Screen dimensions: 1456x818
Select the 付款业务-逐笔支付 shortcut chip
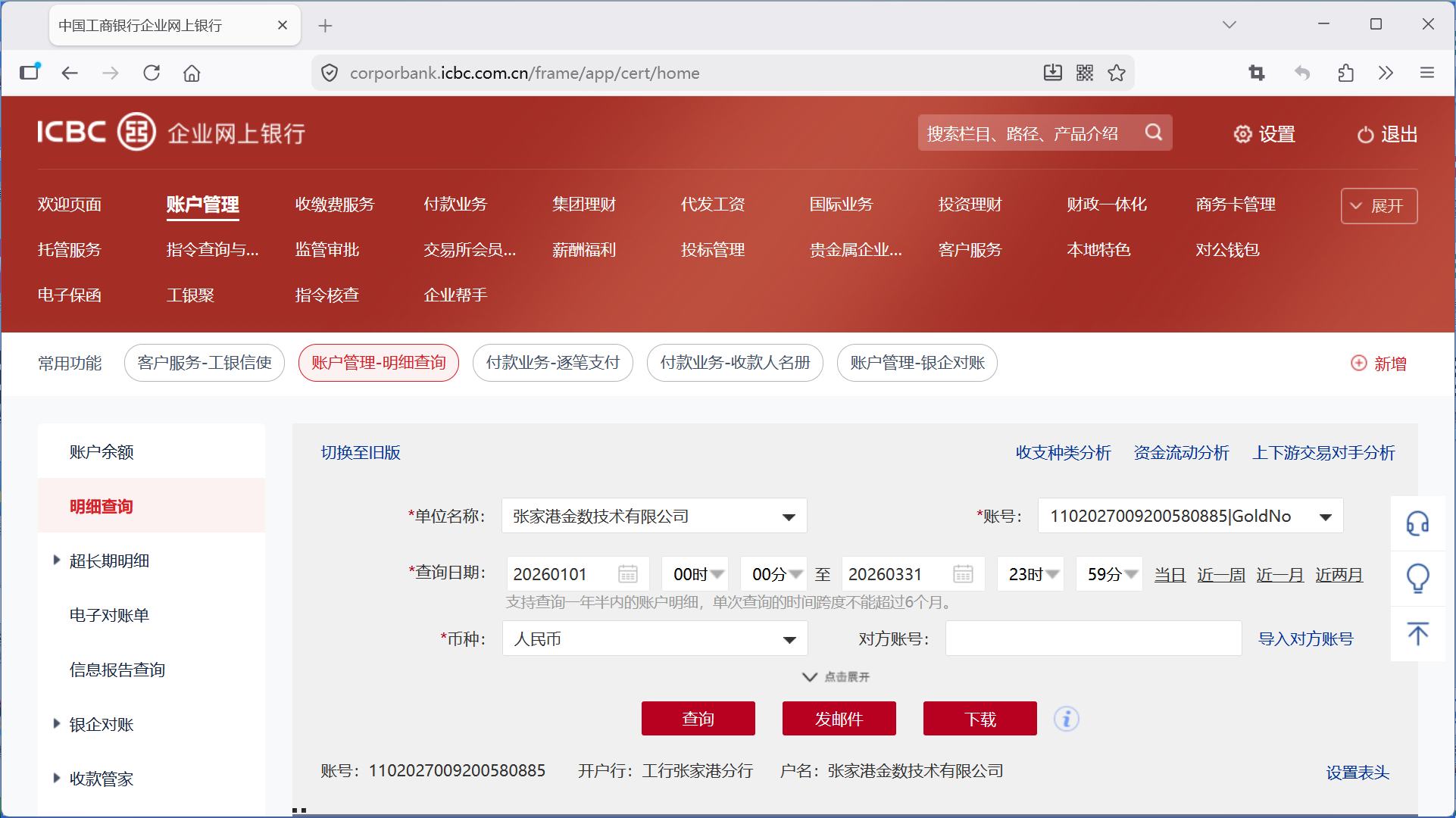(553, 363)
